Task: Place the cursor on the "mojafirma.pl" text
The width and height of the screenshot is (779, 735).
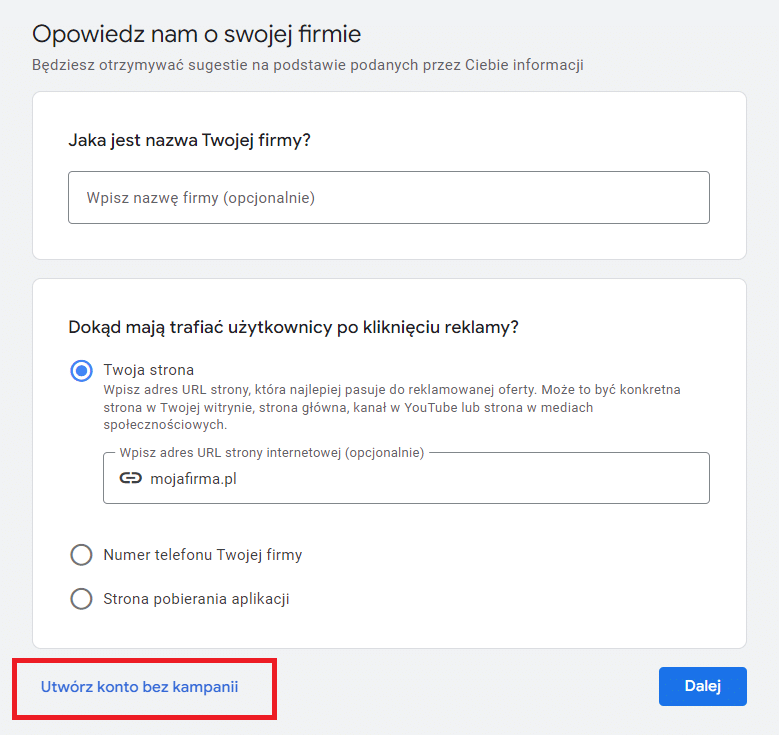Action: click(x=194, y=478)
